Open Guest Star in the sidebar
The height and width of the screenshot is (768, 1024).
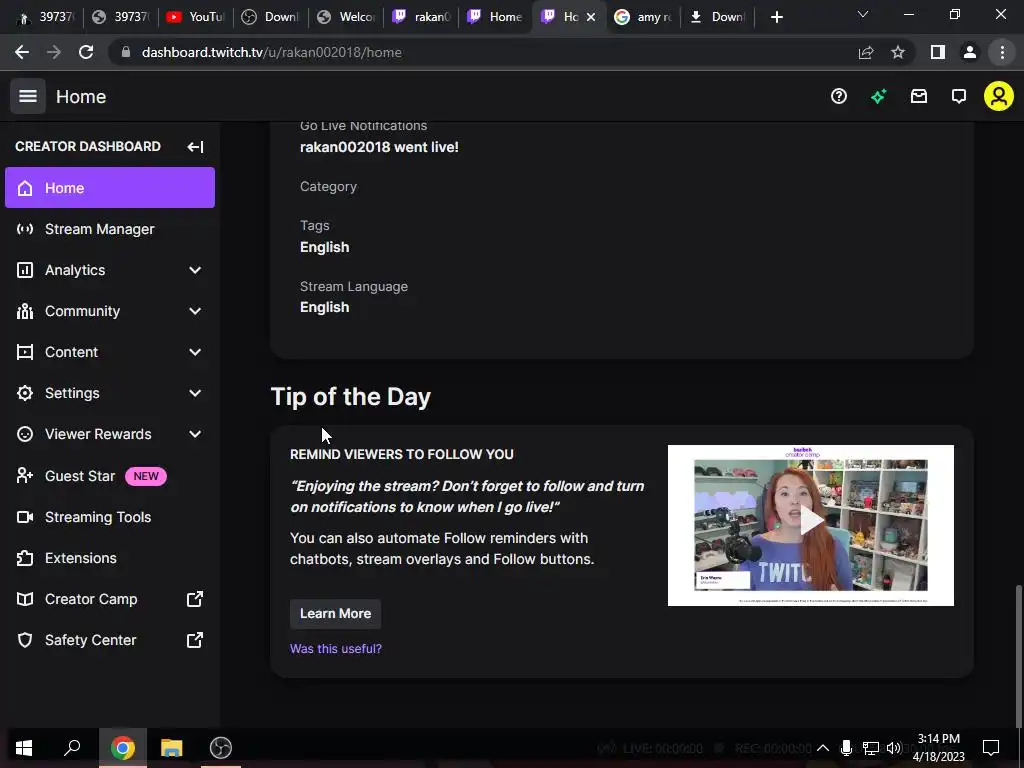click(110, 476)
